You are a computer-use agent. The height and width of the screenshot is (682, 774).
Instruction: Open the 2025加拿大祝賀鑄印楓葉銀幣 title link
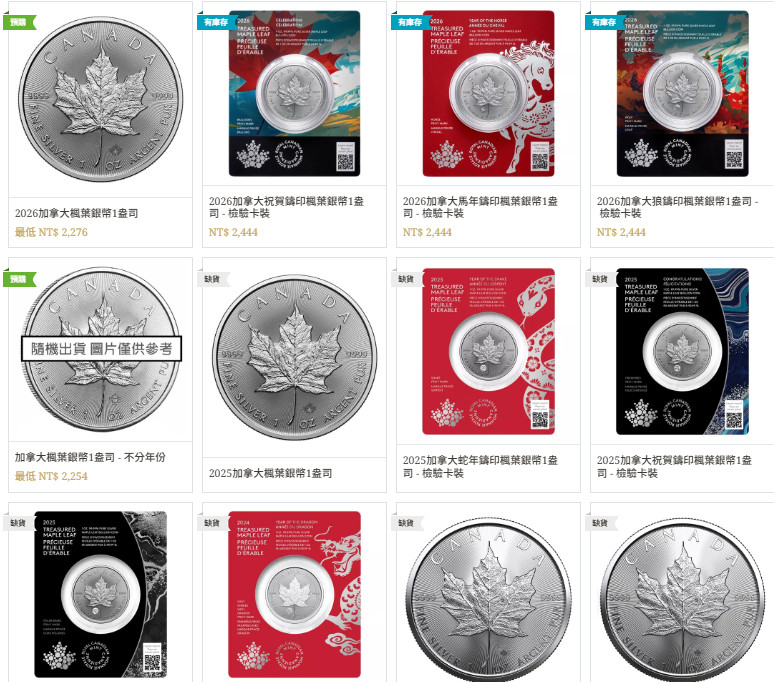674,467
